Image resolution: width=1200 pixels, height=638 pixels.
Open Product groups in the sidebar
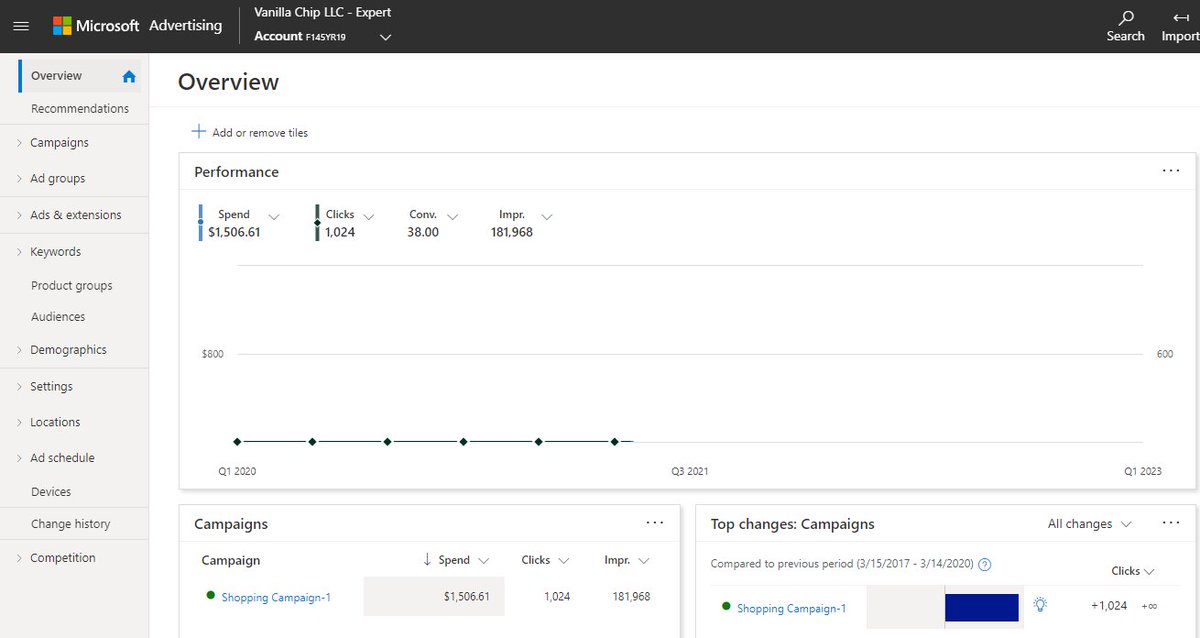tap(72, 286)
